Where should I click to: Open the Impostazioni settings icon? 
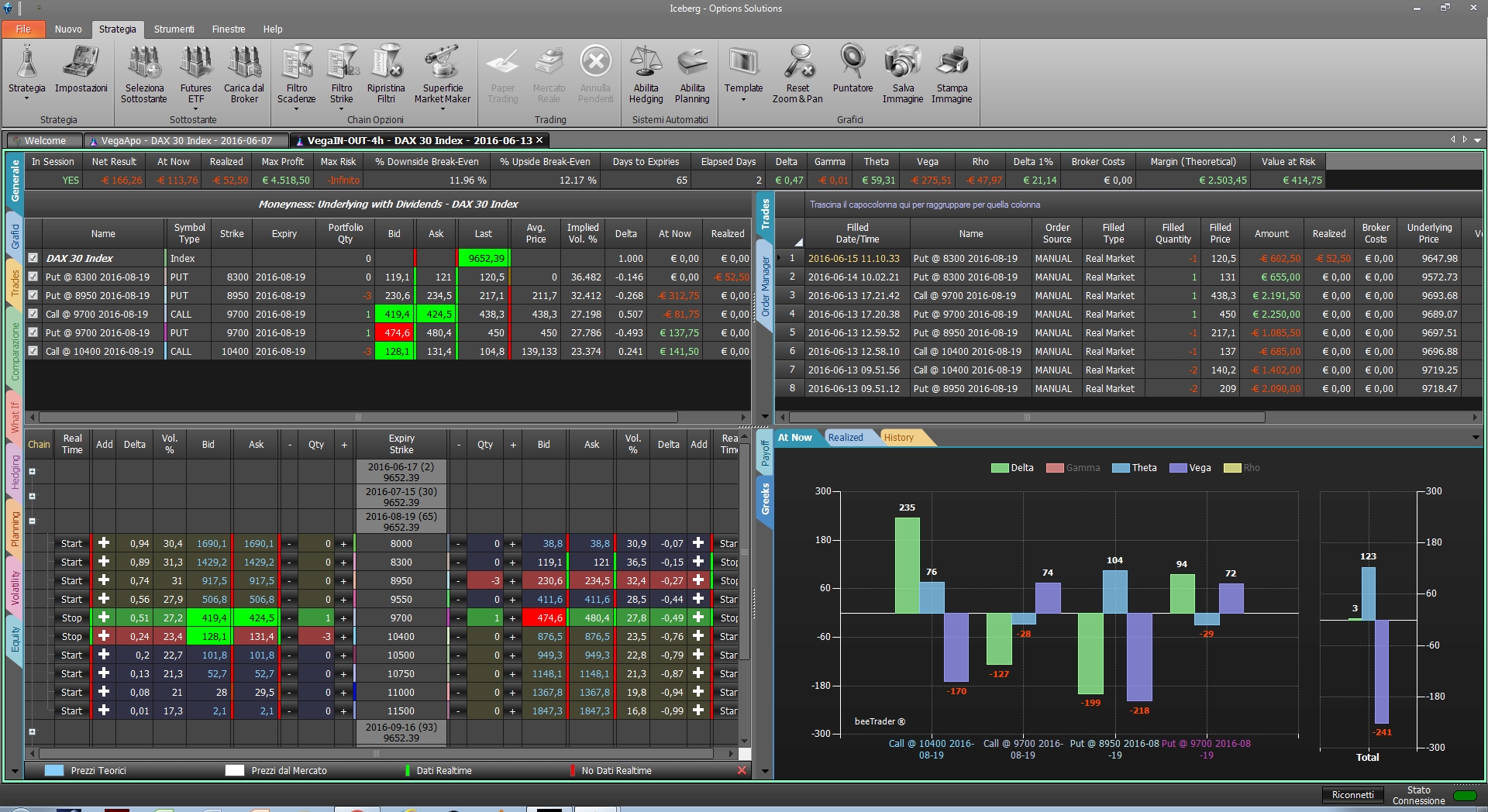click(81, 62)
